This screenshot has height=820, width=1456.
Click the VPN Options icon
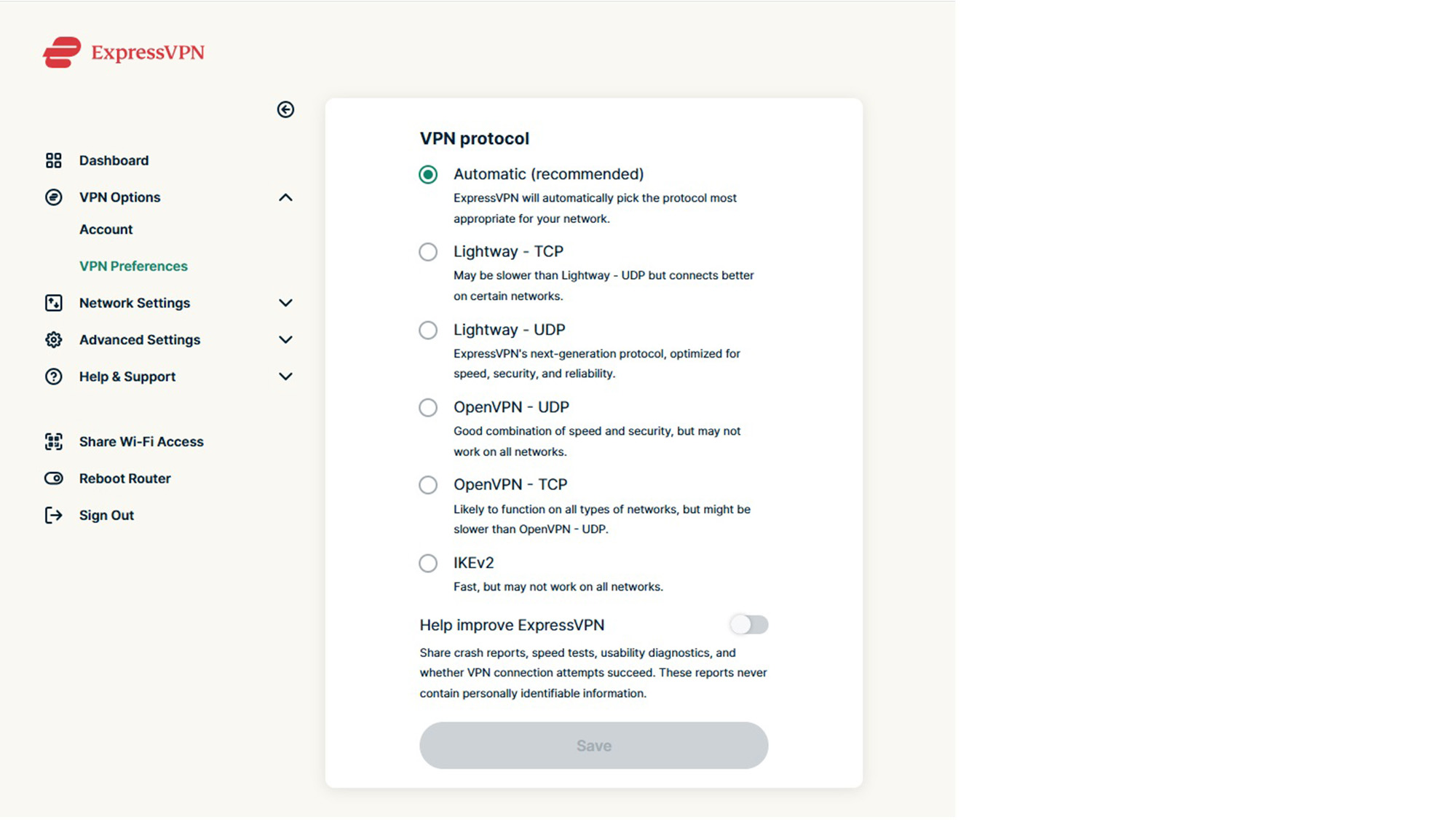tap(54, 197)
